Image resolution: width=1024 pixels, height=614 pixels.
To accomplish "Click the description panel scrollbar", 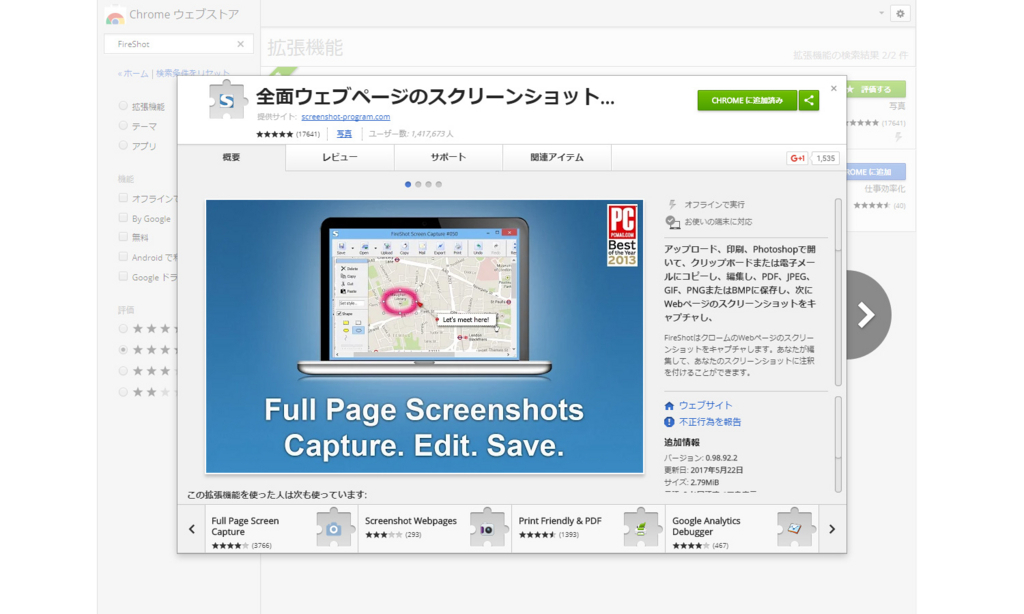I will pyautogui.click(x=838, y=293).
